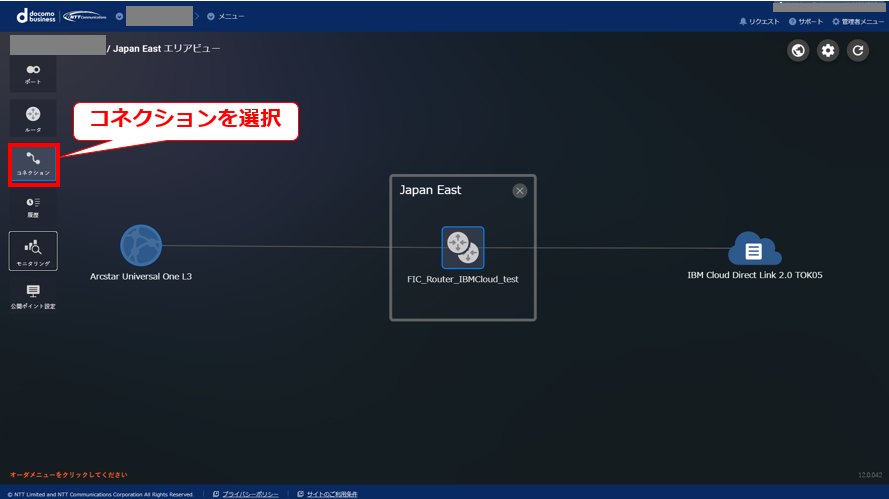Click the NTT Communications logo

click(x=85, y=16)
